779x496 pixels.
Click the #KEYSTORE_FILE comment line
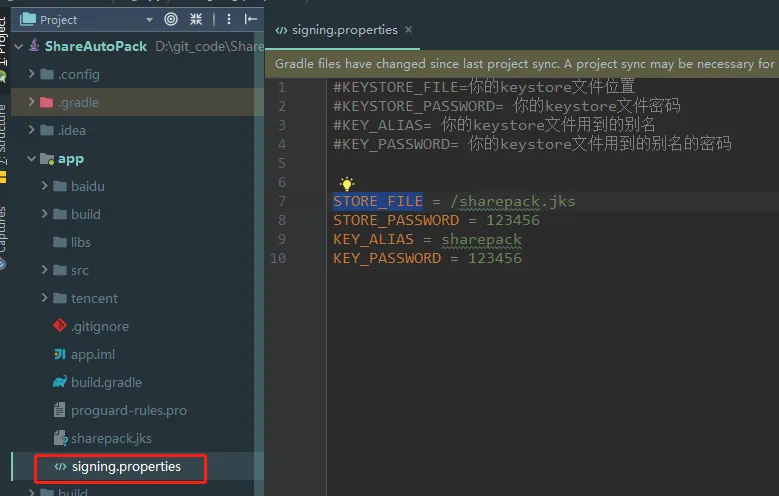point(484,87)
